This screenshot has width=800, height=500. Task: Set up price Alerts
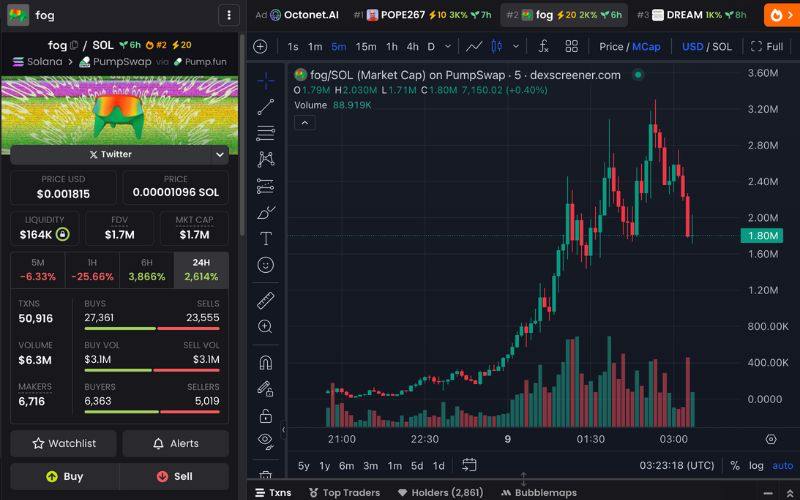(x=176, y=443)
